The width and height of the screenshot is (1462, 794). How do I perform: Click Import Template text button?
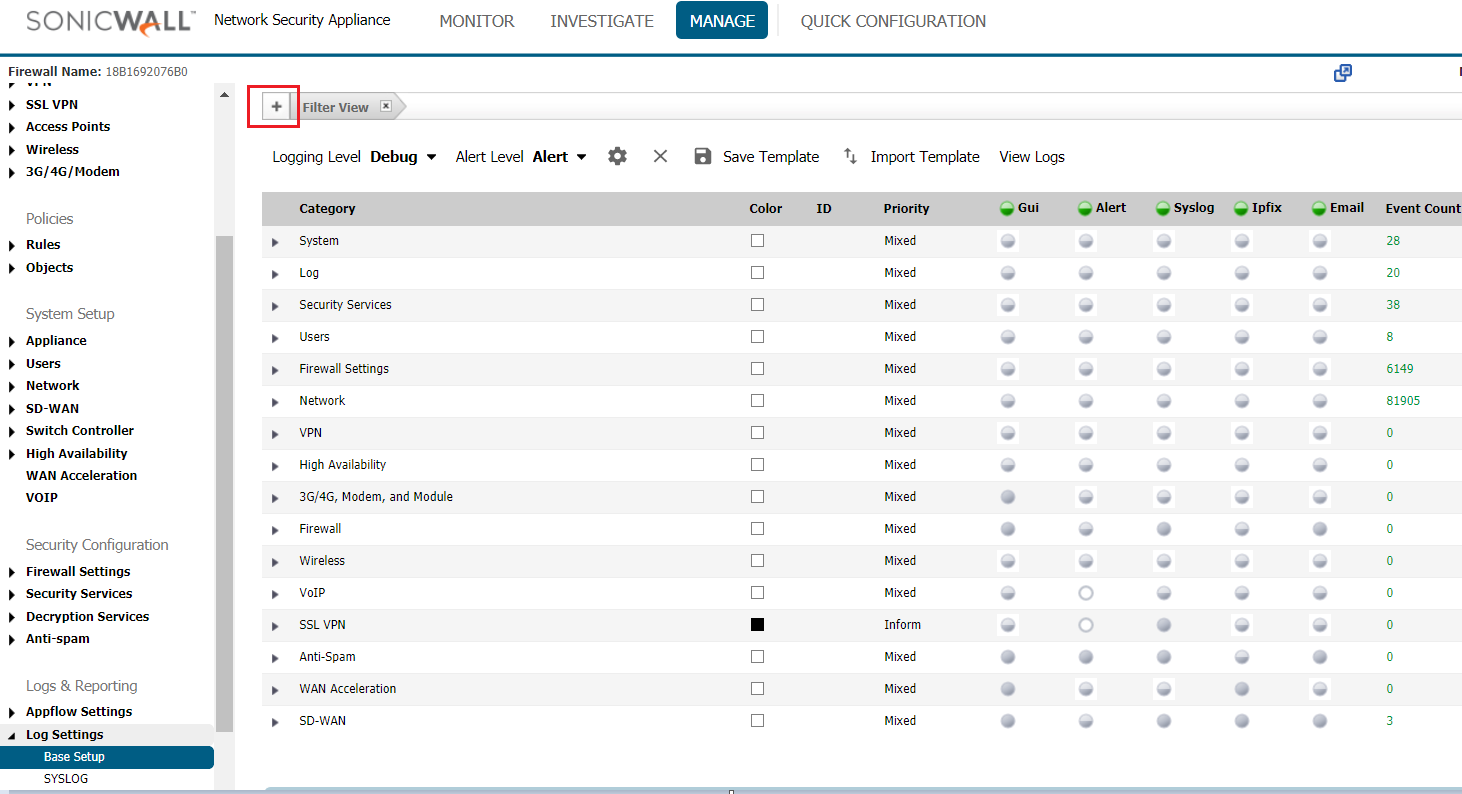tap(925, 157)
